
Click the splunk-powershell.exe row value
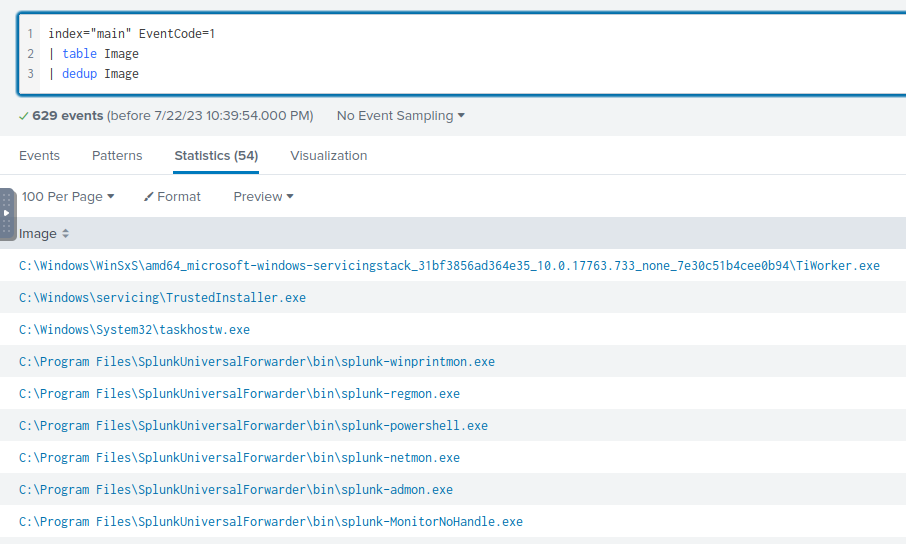(253, 426)
